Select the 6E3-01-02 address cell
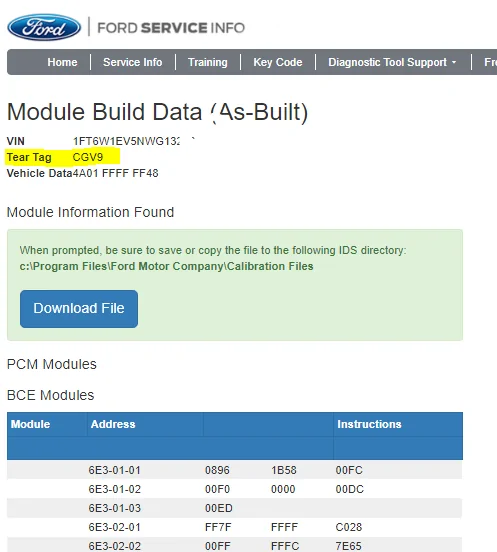Viewport: 497px width, 552px height. pos(114,489)
